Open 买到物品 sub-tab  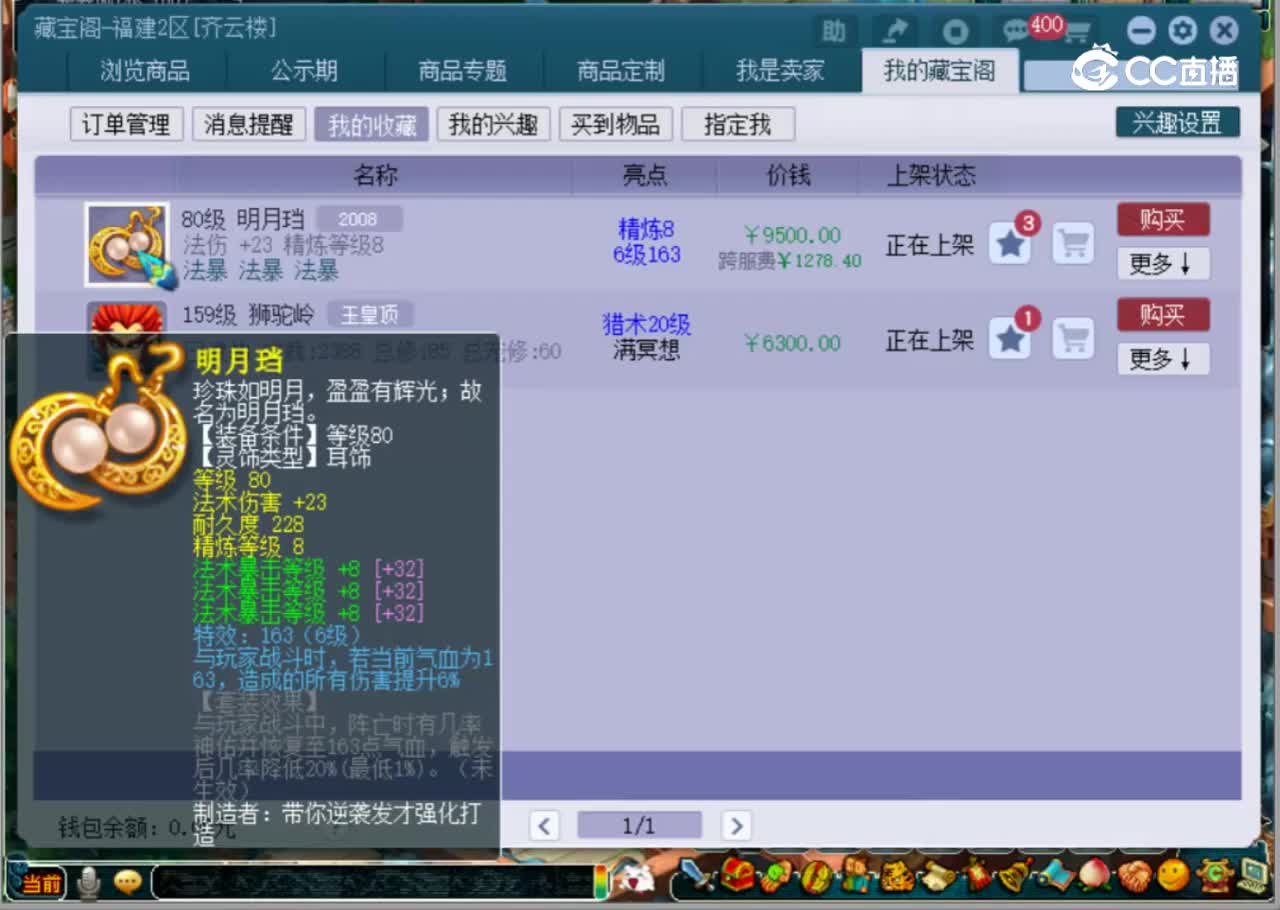[615, 125]
